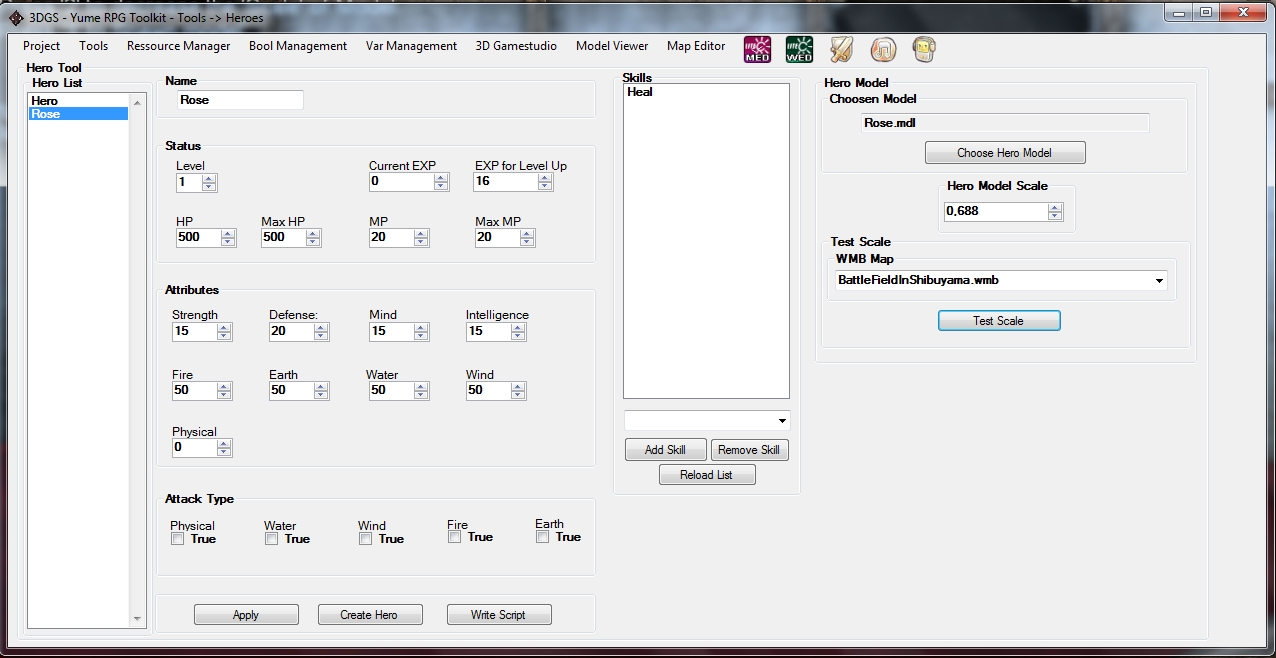
Task: Click the Write Script button
Action: point(499,615)
